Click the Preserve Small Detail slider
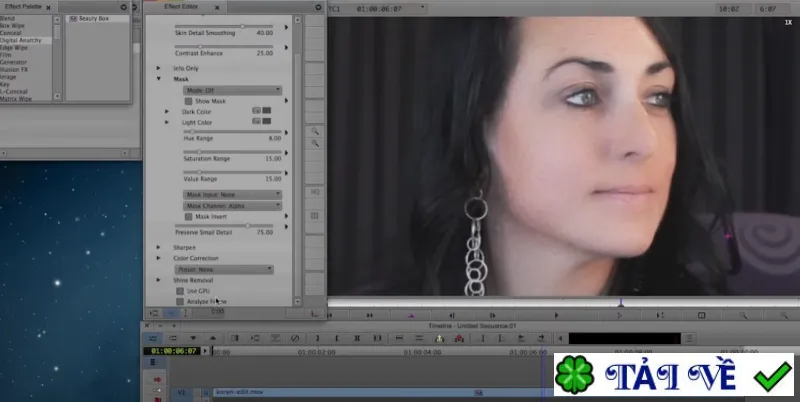The height and width of the screenshot is (402, 800). click(x=224, y=225)
